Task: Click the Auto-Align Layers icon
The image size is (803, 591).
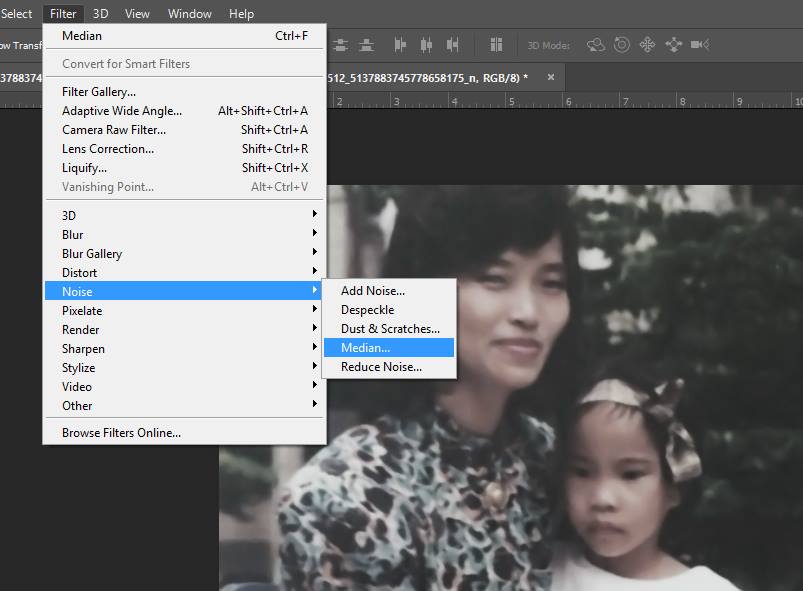Action: pyautogui.click(x=496, y=45)
